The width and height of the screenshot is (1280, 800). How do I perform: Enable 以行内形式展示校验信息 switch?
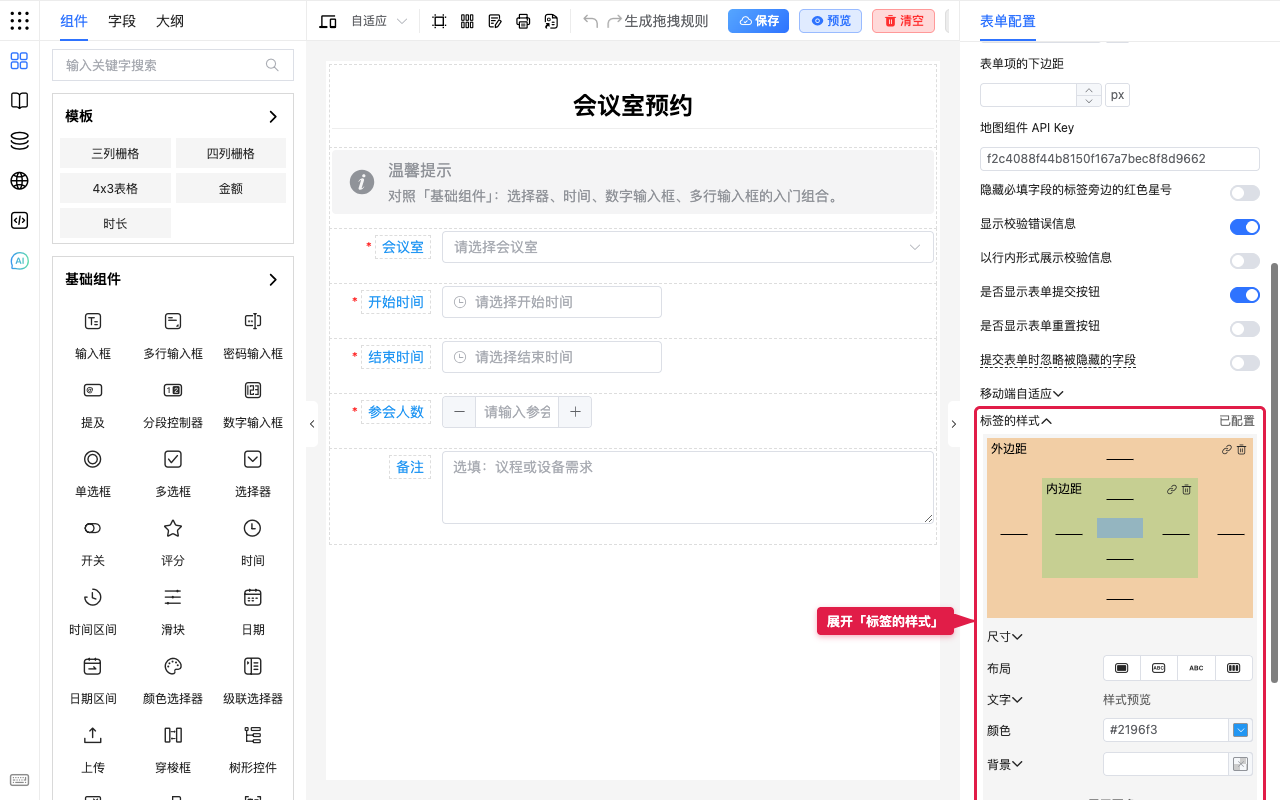(x=1245, y=261)
